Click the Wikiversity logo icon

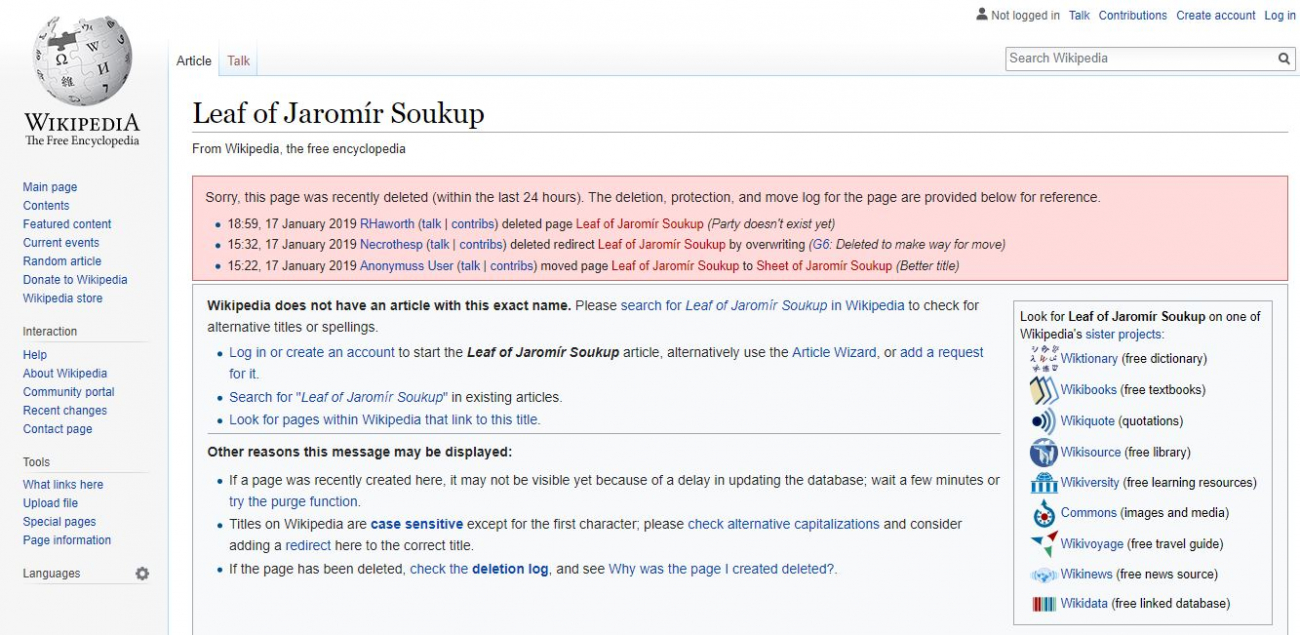click(1044, 483)
